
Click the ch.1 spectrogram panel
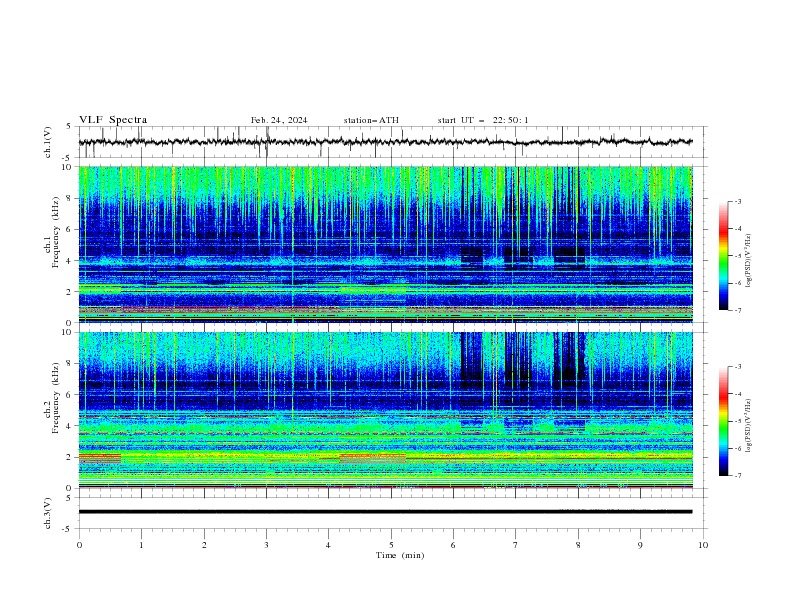point(386,244)
